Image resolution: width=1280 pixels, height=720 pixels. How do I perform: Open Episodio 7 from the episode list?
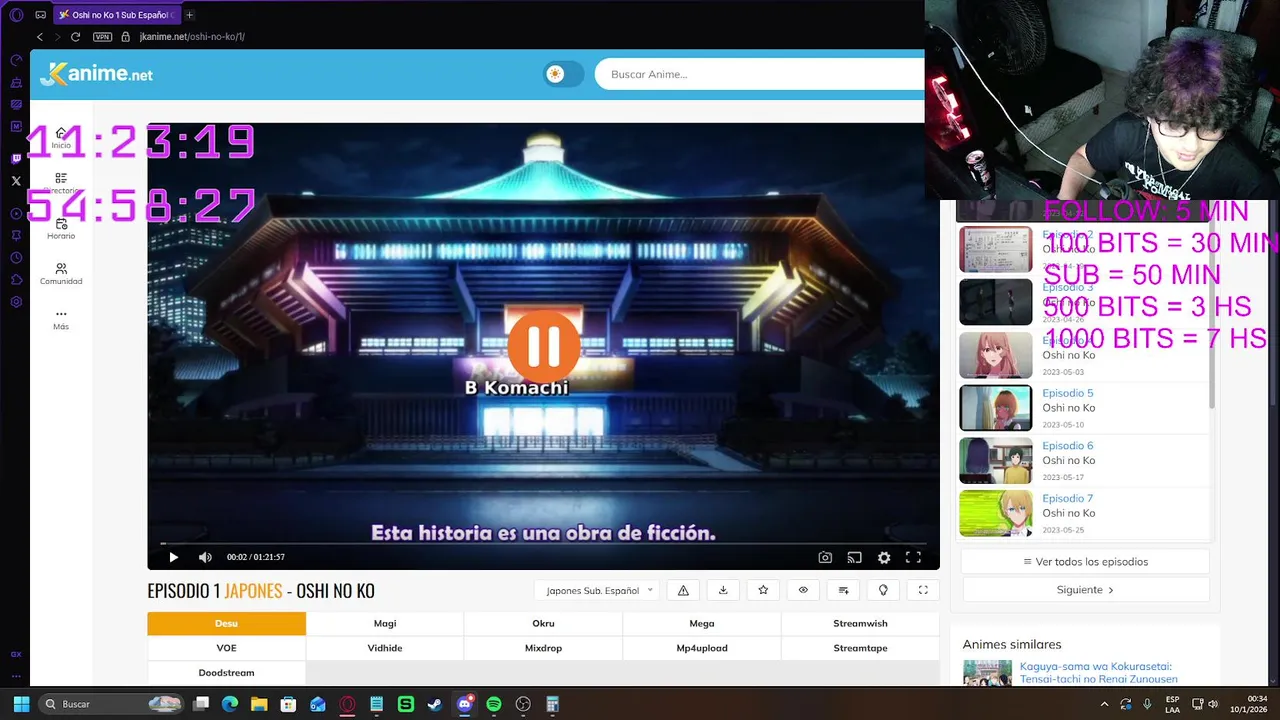pos(1067,498)
